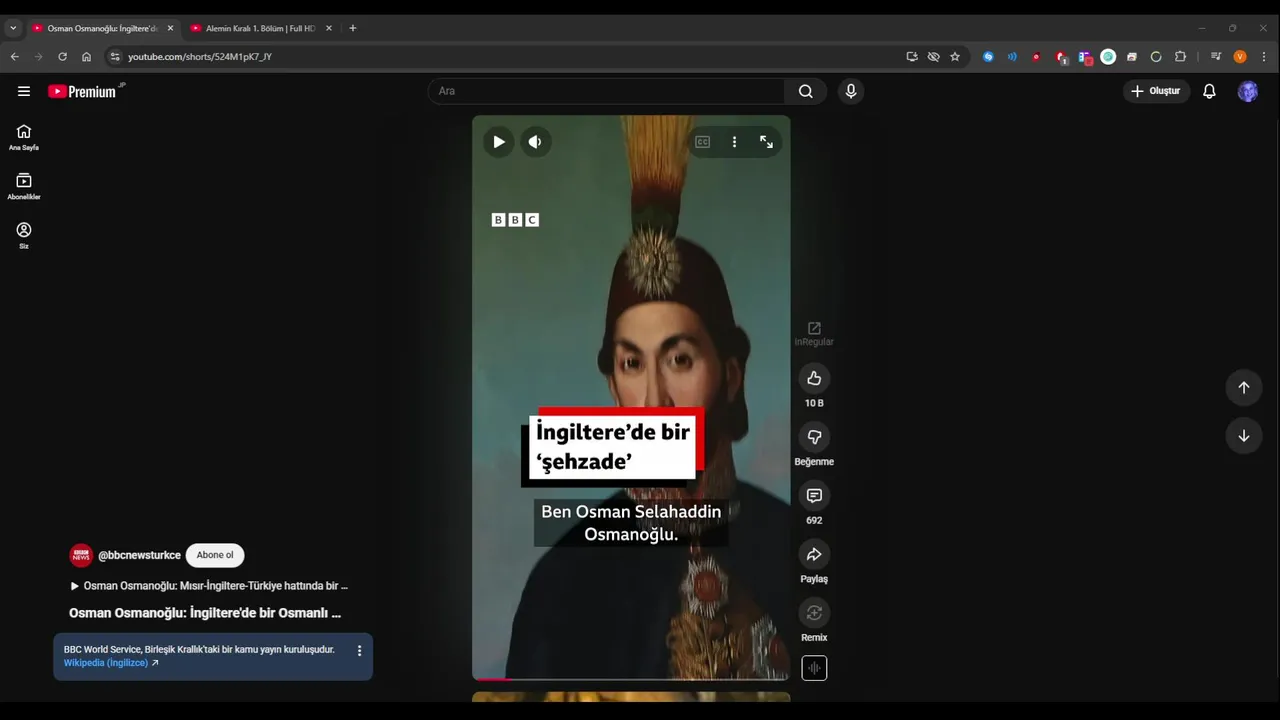This screenshot has height=720, width=1280.
Task: Click the crossed-eye icon in address bar
Action: [x=933, y=57]
